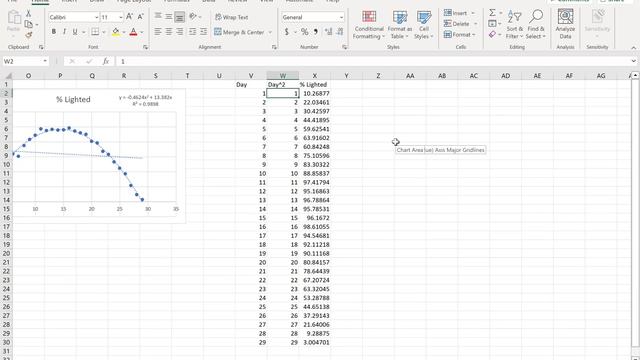Open Merge & Center dropdown arrow

(270, 32)
